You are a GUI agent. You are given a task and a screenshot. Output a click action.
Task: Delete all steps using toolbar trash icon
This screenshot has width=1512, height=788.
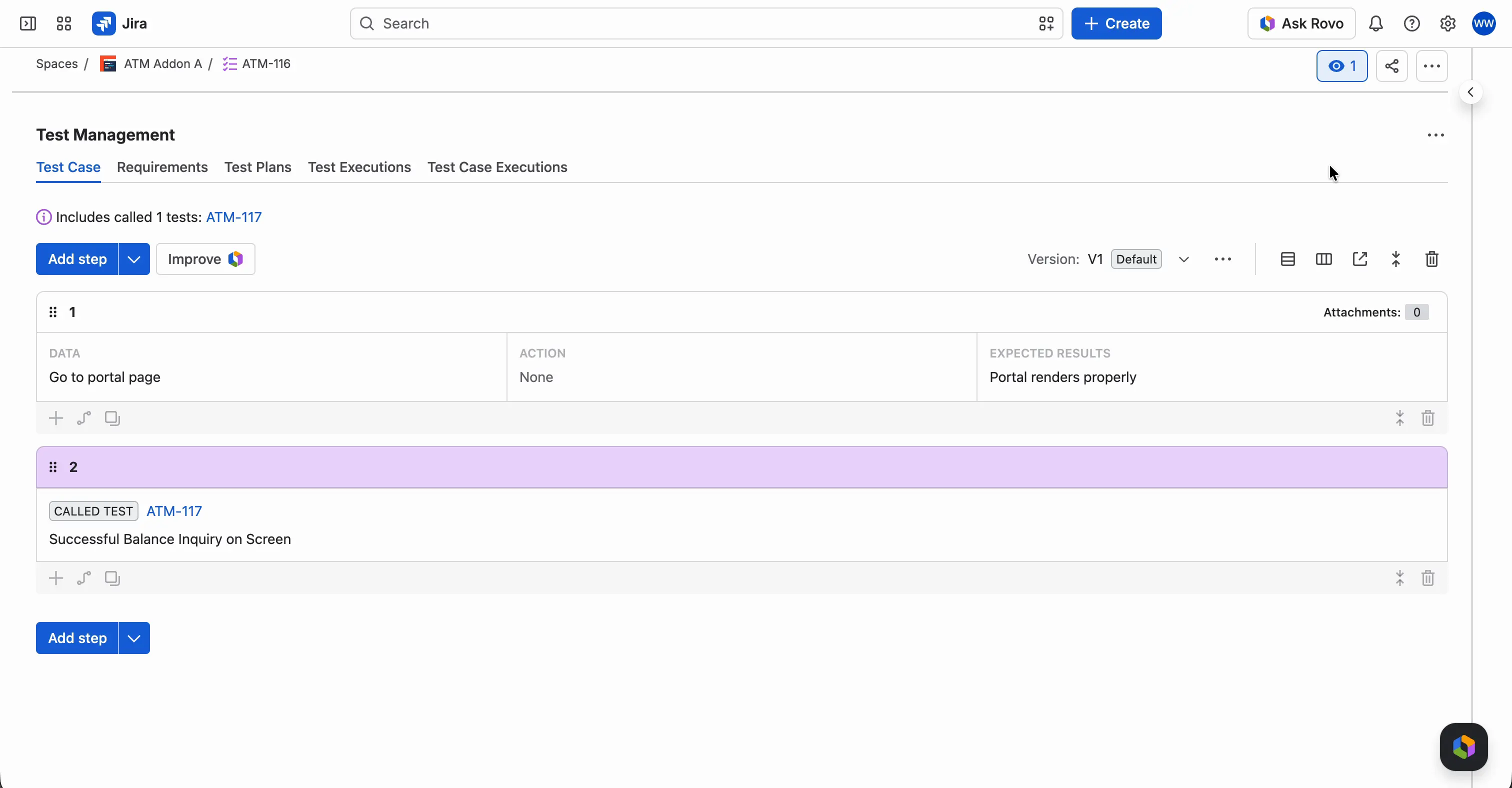(1431, 259)
